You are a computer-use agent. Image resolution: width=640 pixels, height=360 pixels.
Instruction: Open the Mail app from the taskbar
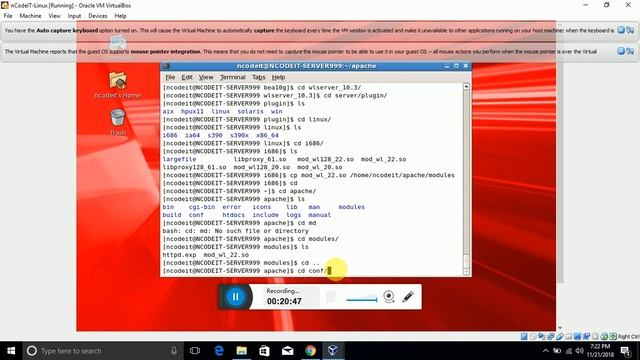coord(287,351)
